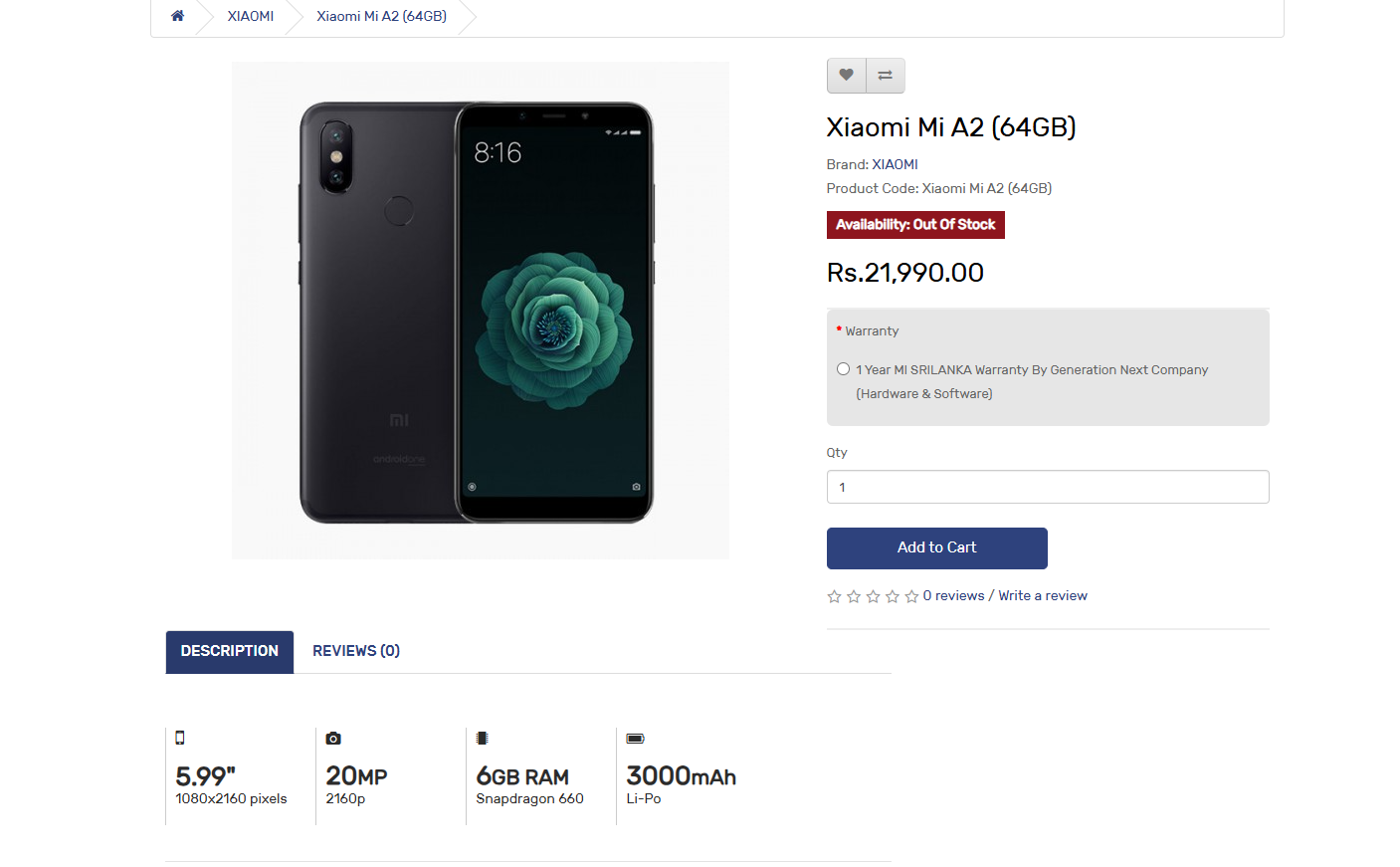Click the 0 reviews link
This screenshot has height=867, width=1400.
[x=953, y=595]
